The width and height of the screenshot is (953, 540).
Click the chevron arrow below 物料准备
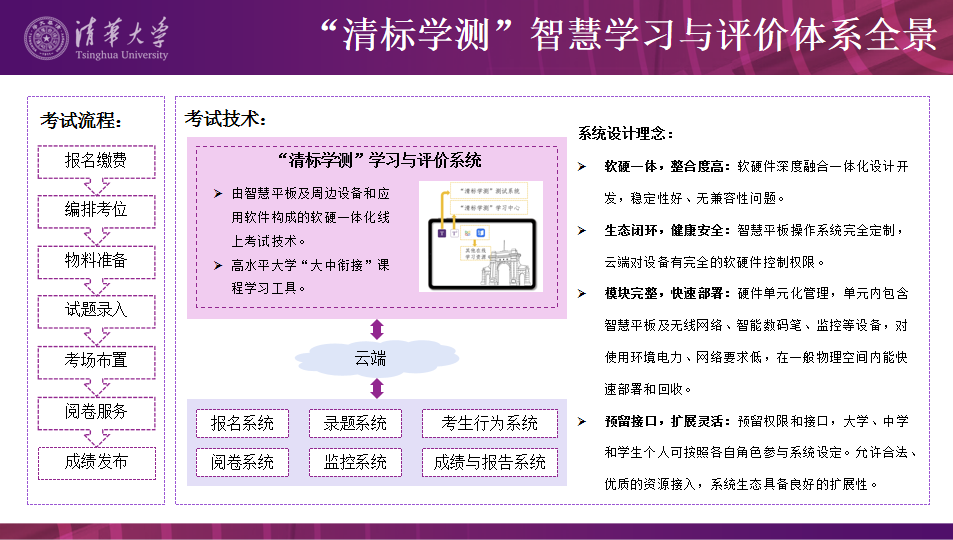(96, 286)
